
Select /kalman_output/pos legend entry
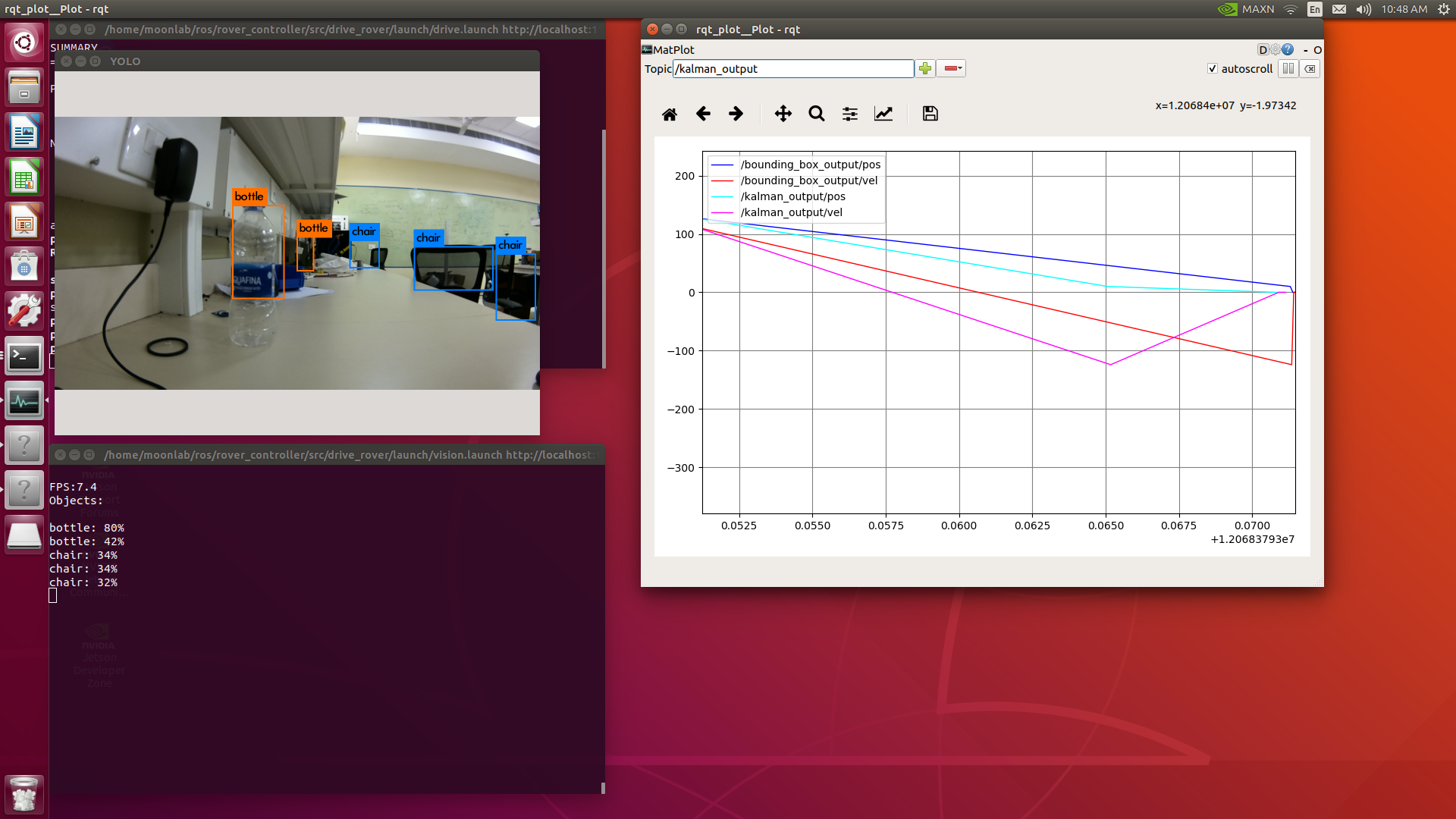click(792, 196)
